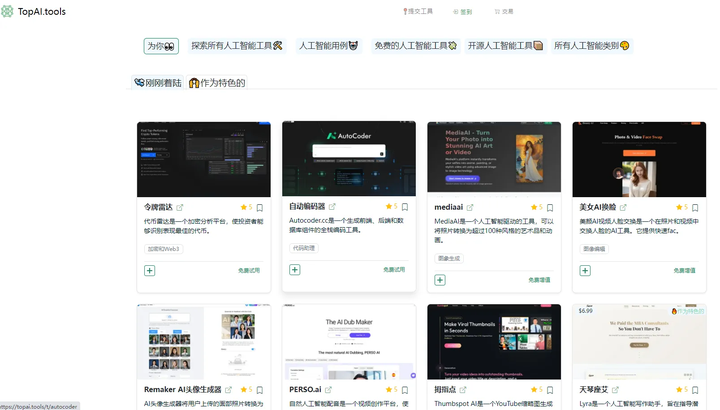The width and height of the screenshot is (720, 410).
Task: Click the 令牌雷达 title link
Action: coord(158,208)
